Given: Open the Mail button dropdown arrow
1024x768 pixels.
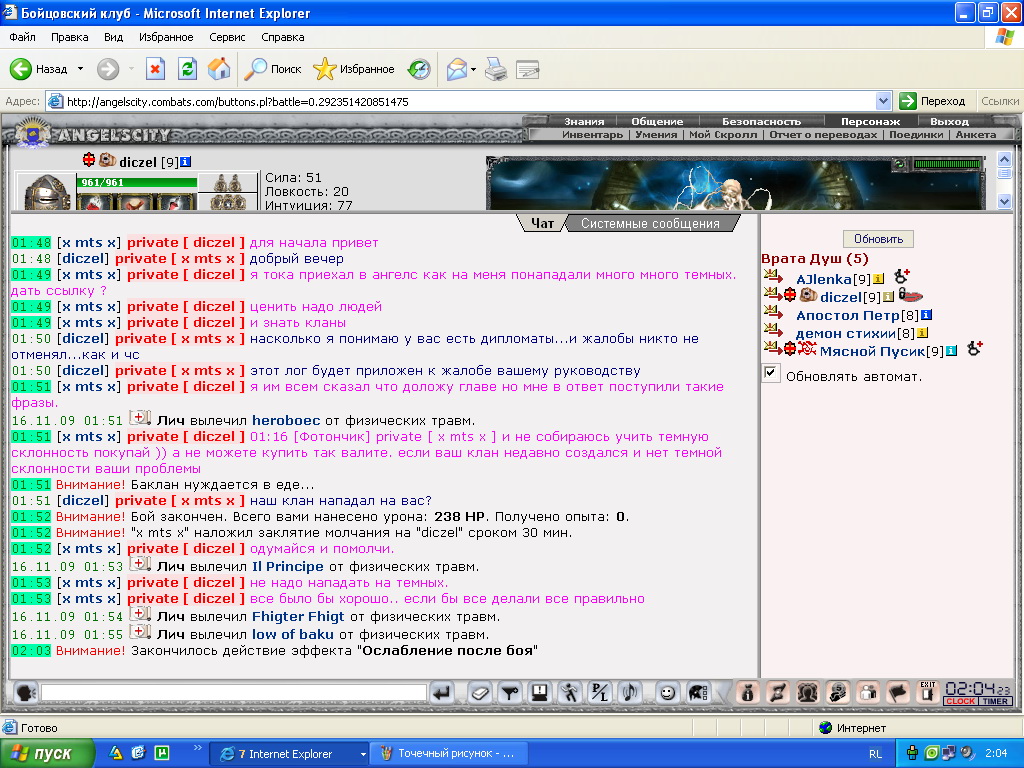Looking at the screenshot, I should (x=473, y=69).
